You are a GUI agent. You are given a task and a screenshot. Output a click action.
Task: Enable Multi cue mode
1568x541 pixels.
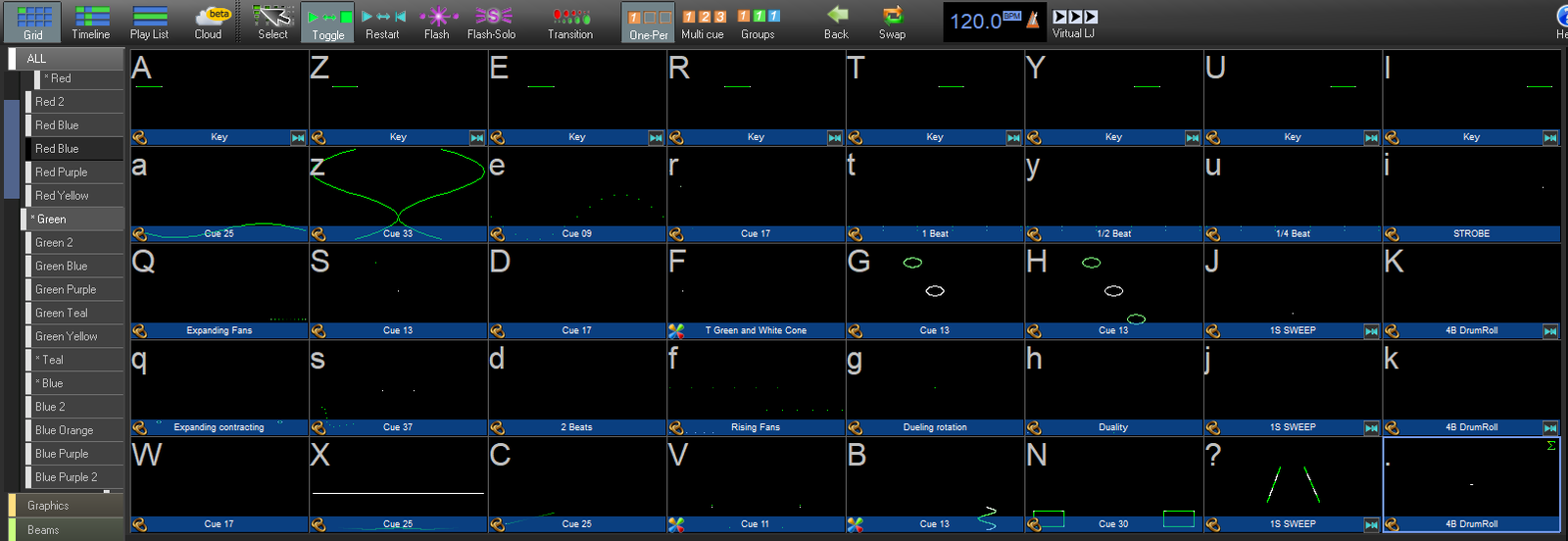[703, 22]
